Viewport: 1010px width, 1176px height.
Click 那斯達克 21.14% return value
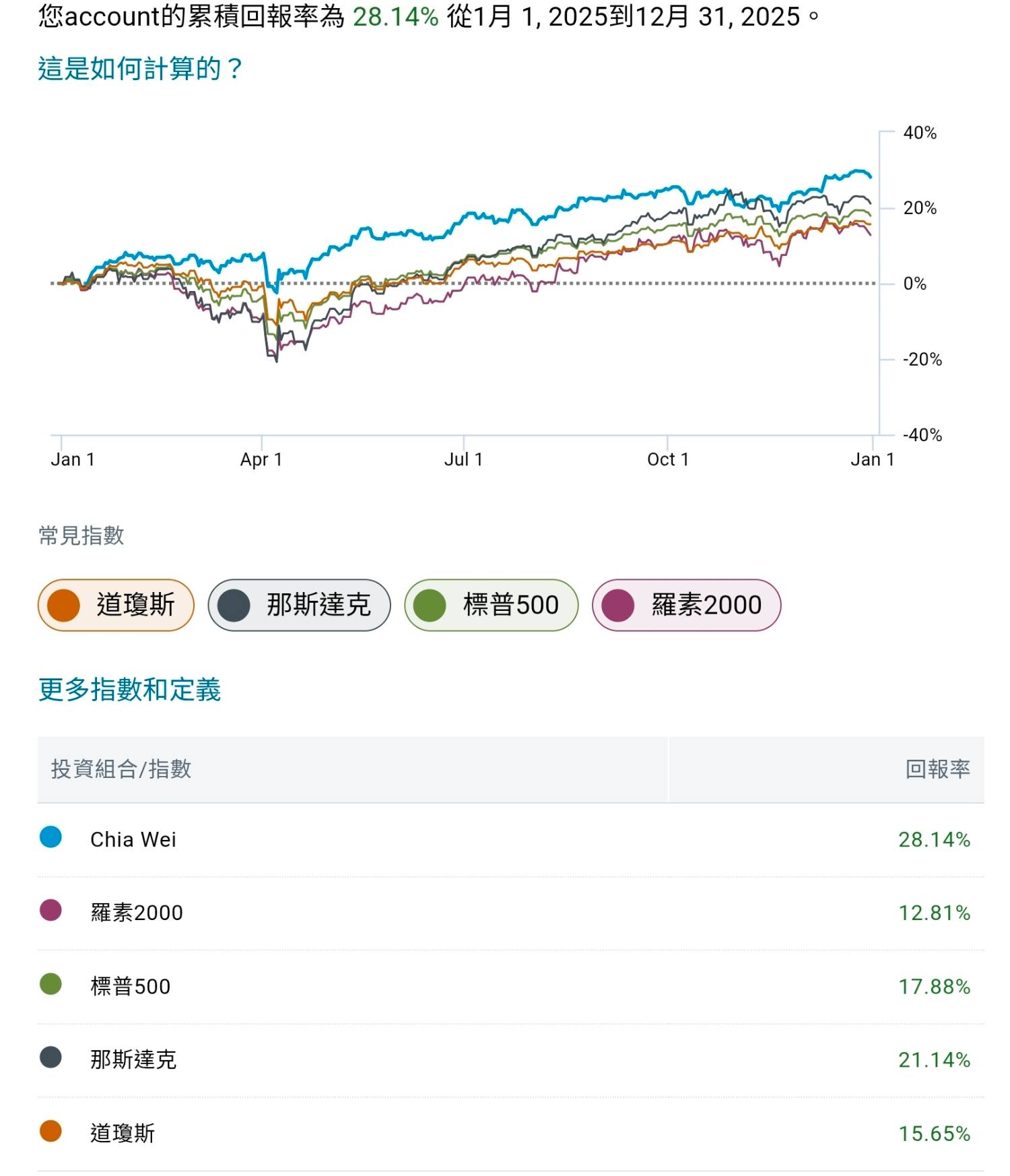click(x=934, y=1060)
